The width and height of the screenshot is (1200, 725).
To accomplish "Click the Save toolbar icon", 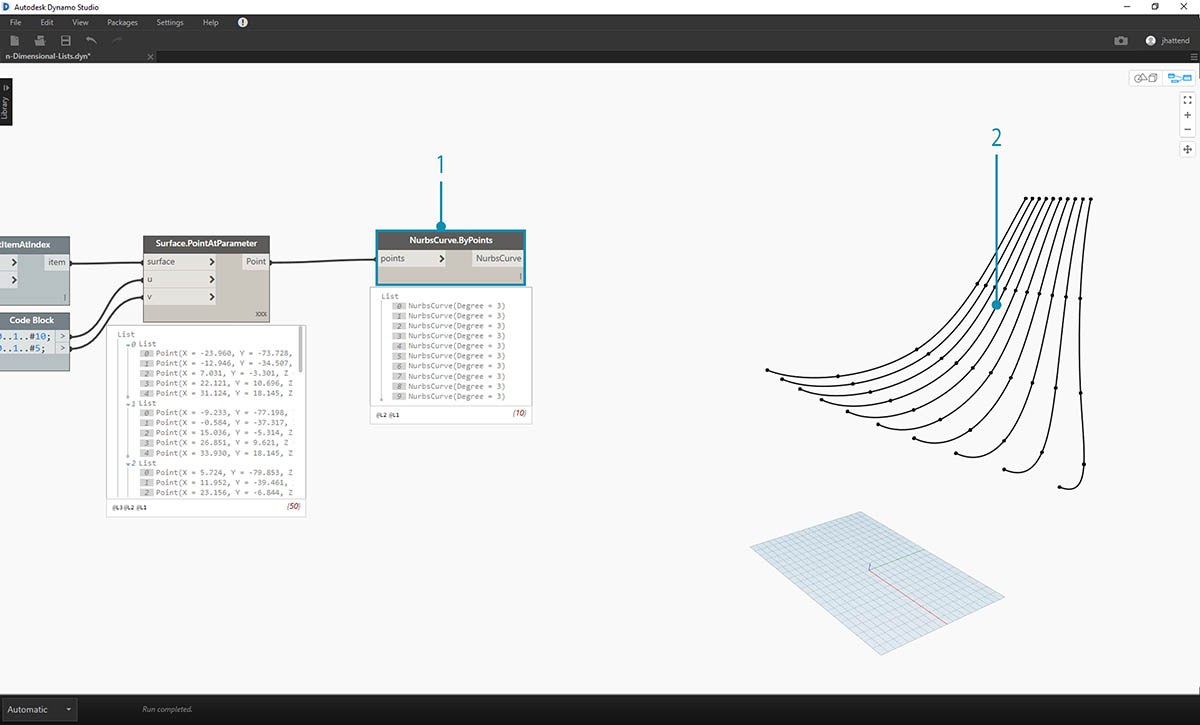I will click(66, 40).
